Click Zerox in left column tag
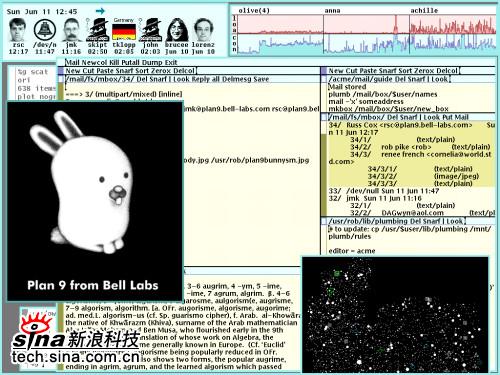The width and height of the screenshot is (500, 375). pyautogui.click(x=162, y=71)
